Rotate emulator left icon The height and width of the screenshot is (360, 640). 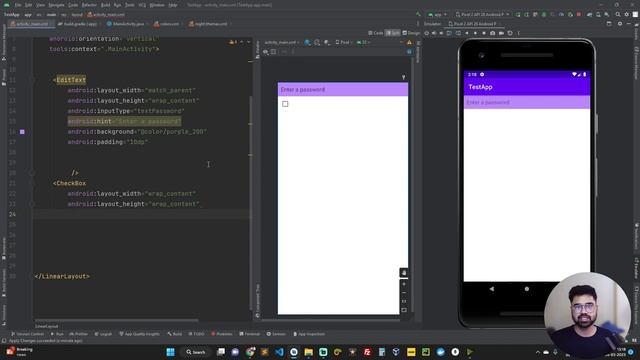pos(449,33)
